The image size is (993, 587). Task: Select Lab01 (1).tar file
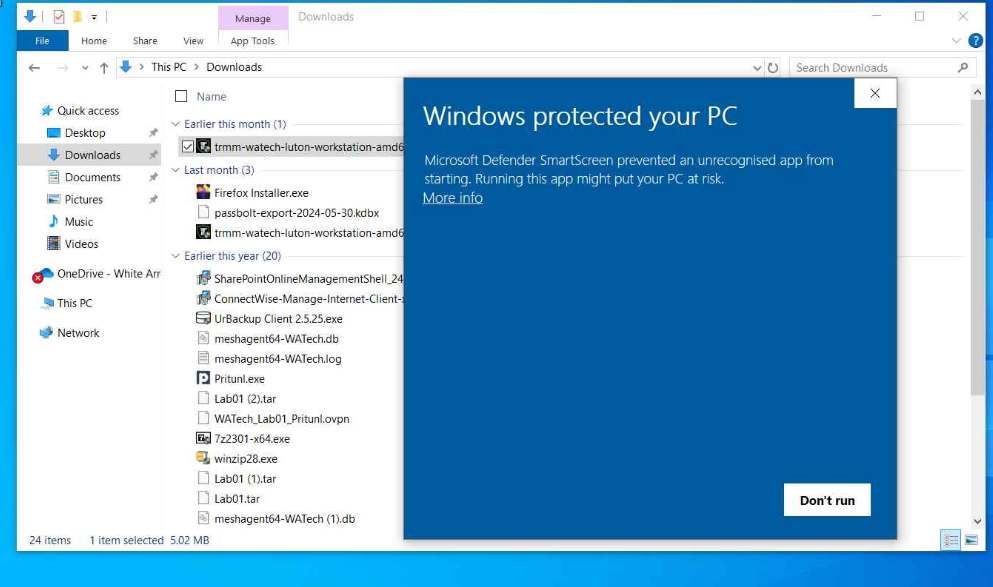245,479
